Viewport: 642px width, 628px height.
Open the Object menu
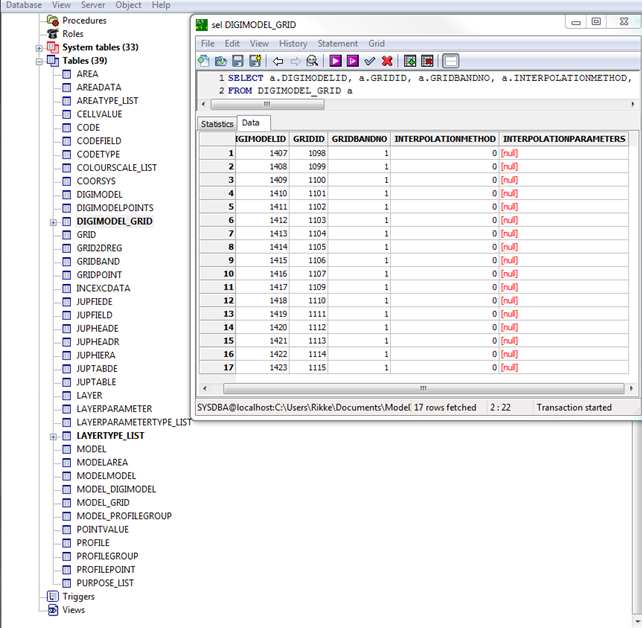(128, 5)
